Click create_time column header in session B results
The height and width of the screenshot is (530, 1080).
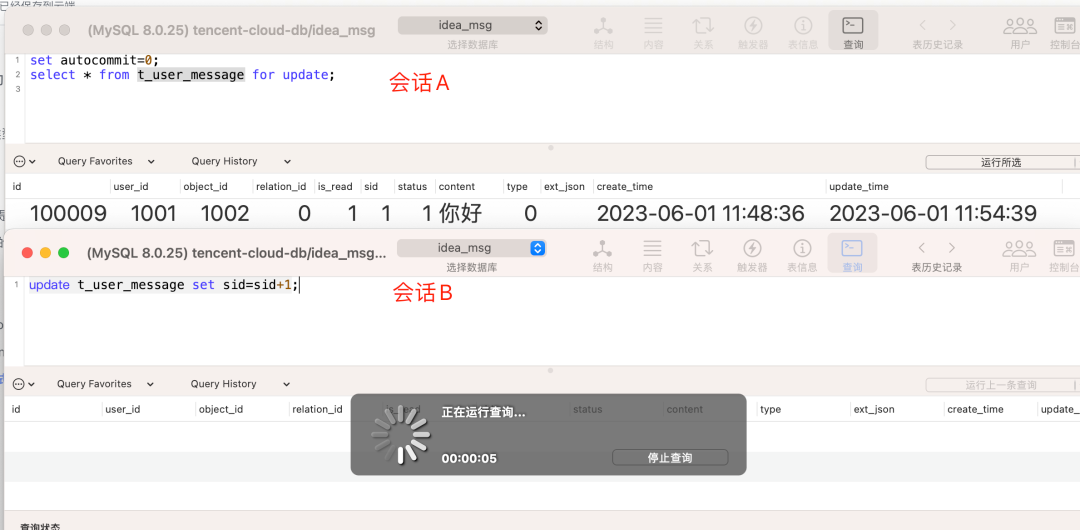click(x=990, y=409)
